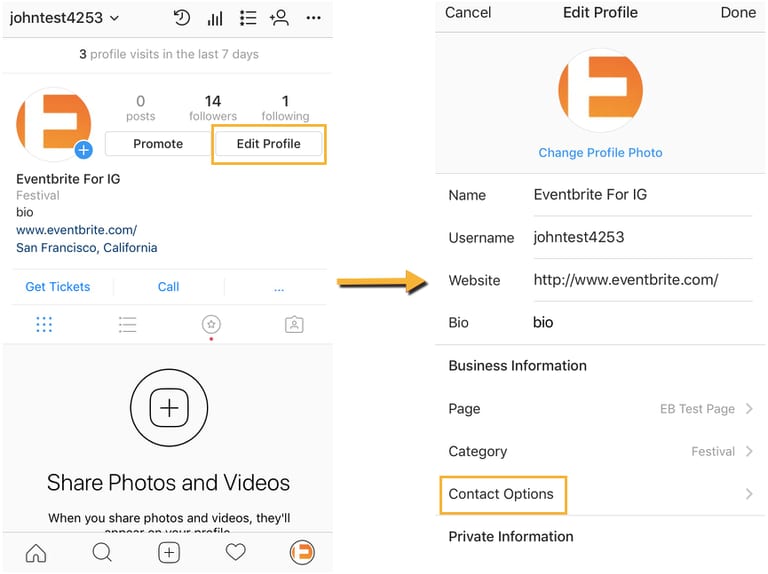Tap Share Photos and Videos heading
Viewport: 768px width, 574px height.
point(168,482)
